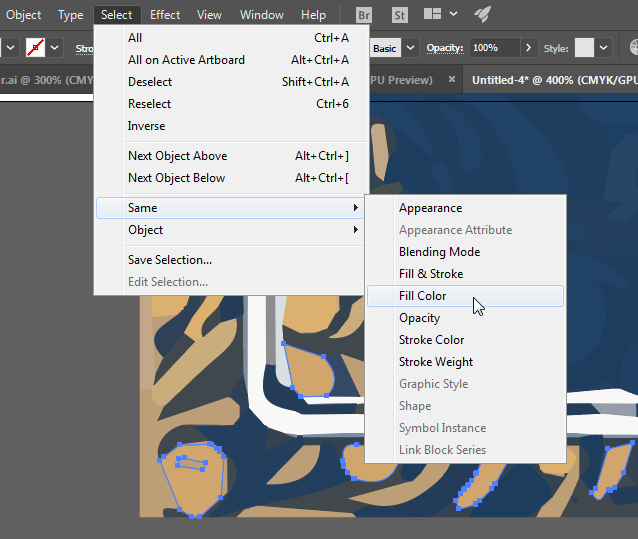Open the fill swatch dropdown arrow
This screenshot has height=539, width=638.
pyautogui.click(x=10, y=48)
